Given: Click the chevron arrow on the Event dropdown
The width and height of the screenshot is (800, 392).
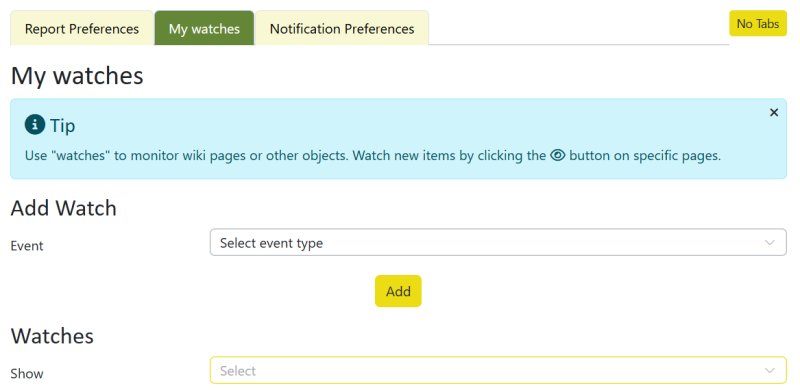Looking at the screenshot, I should (x=769, y=243).
